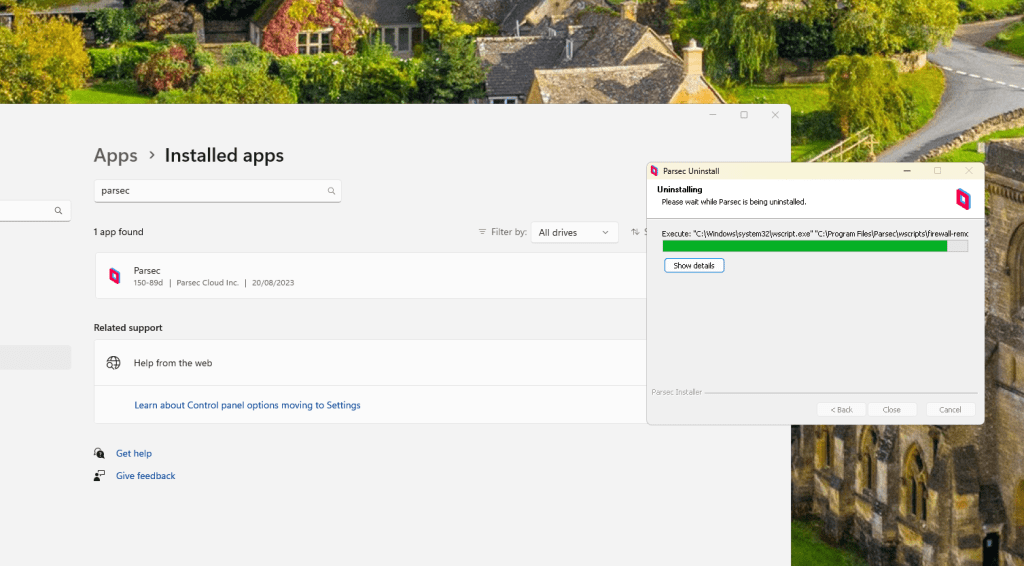Image resolution: width=1024 pixels, height=566 pixels.
Task: Click the 'Parsec Cloud Inc.' publisher text
Action: 208,283
